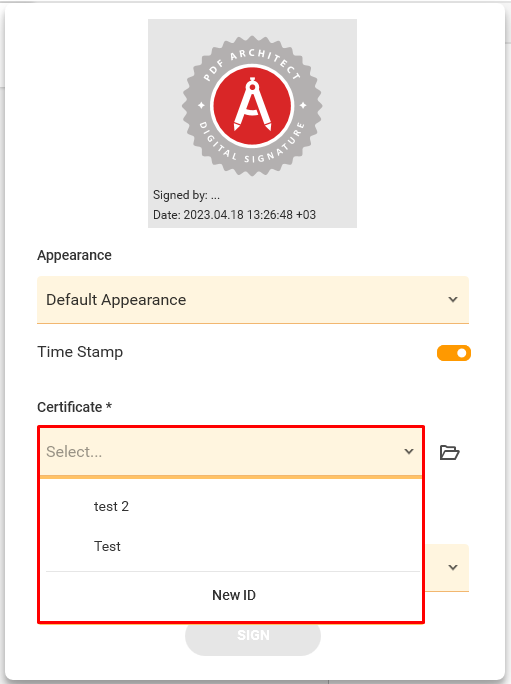
Task: Click the partially hidden dropdown chevron below list
Action: (x=453, y=568)
